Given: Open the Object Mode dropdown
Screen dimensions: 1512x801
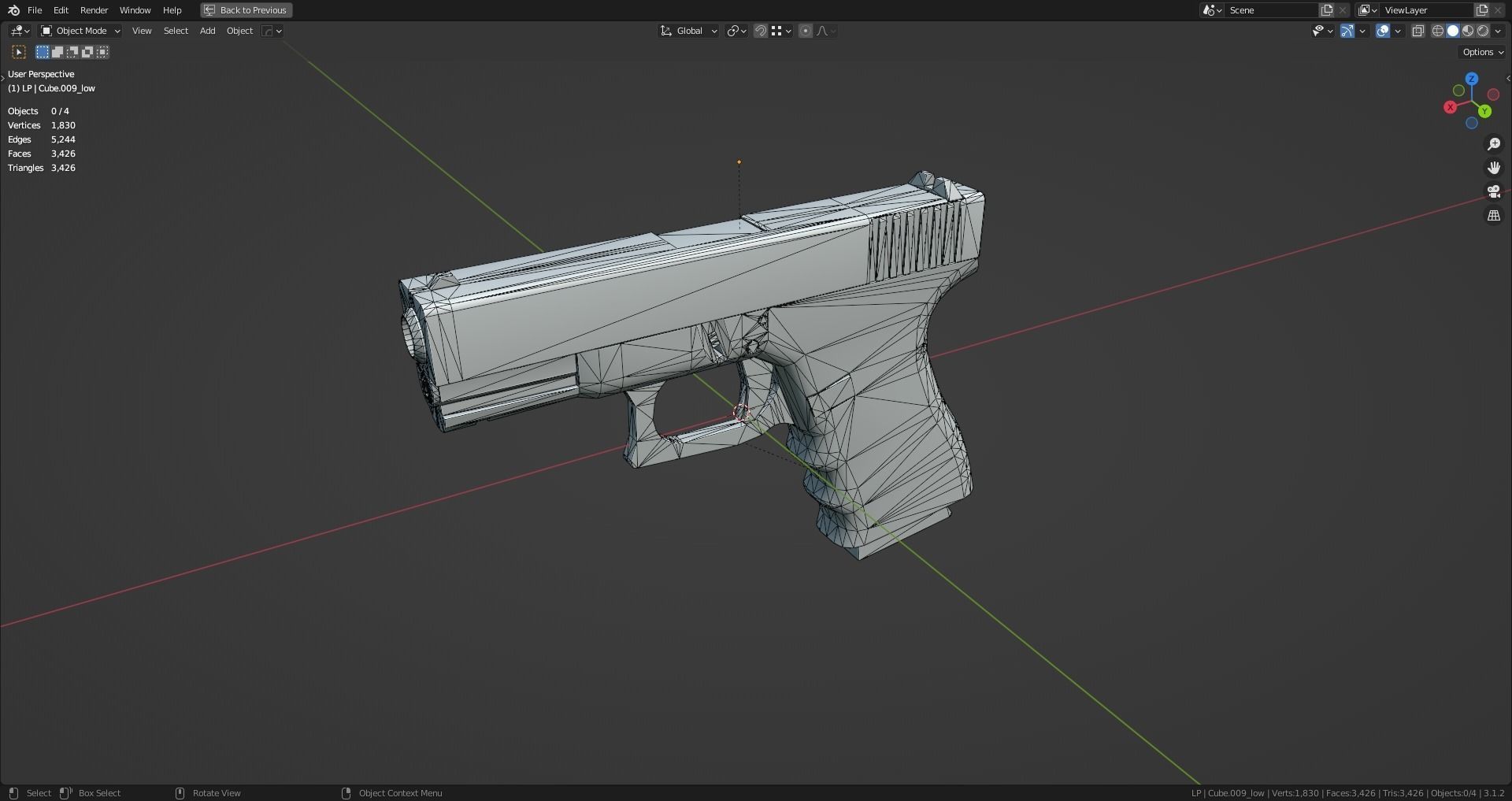Looking at the screenshot, I should point(80,31).
